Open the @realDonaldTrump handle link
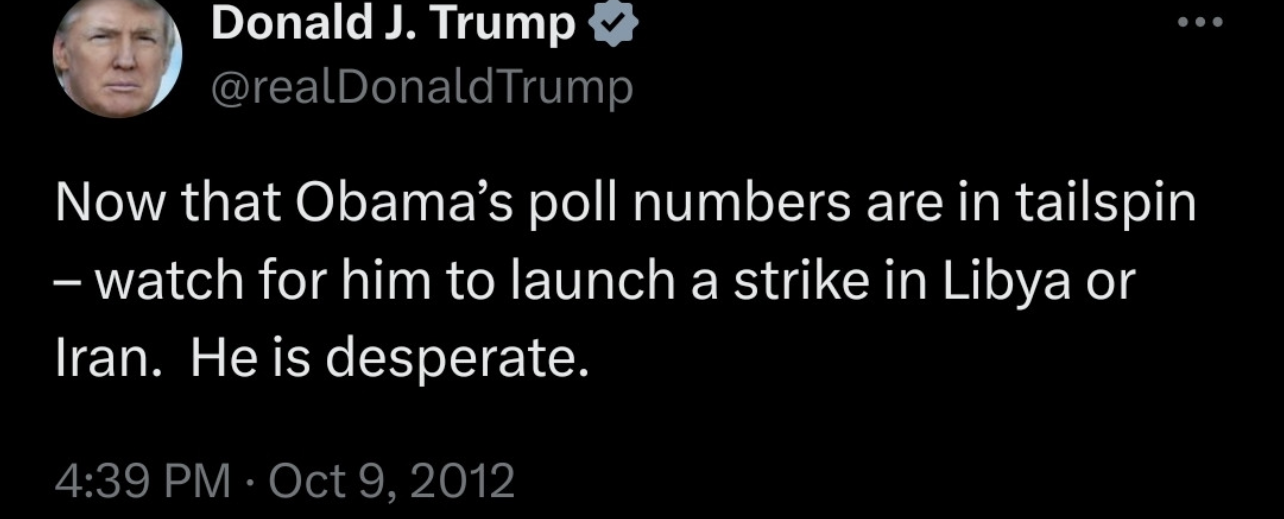 tap(422, 88)
